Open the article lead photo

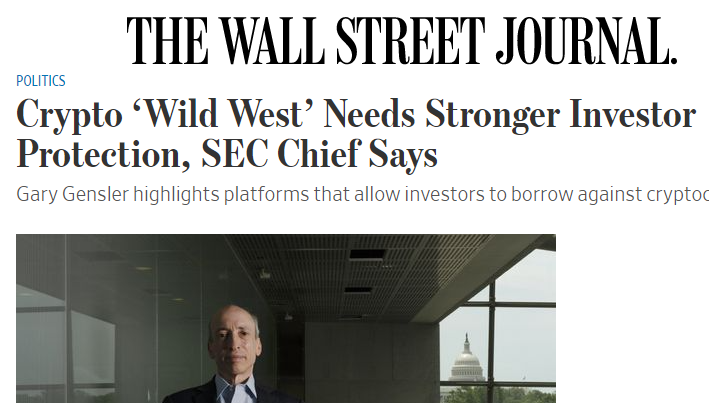click(285, 318)
